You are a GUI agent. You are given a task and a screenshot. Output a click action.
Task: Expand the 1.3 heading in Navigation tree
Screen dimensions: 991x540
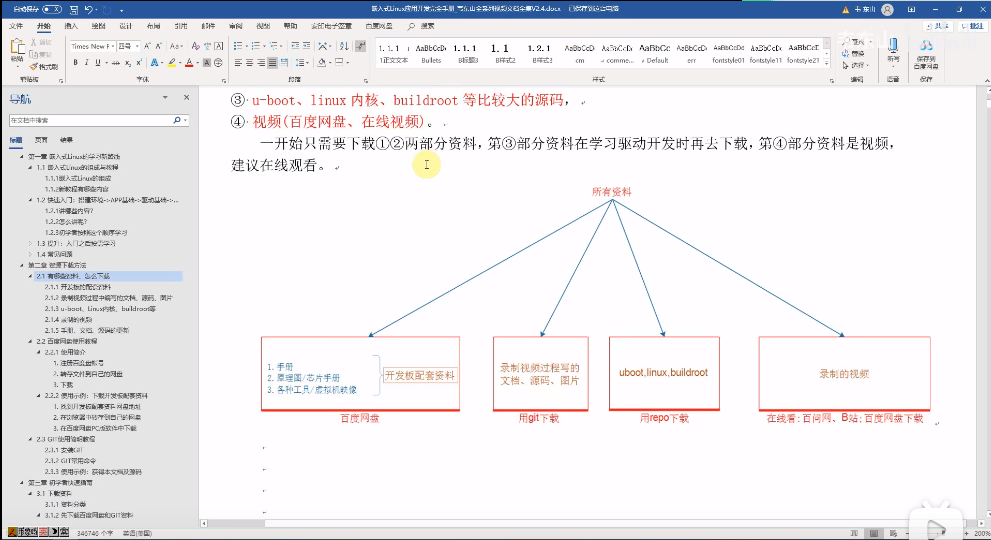[30, 243]
